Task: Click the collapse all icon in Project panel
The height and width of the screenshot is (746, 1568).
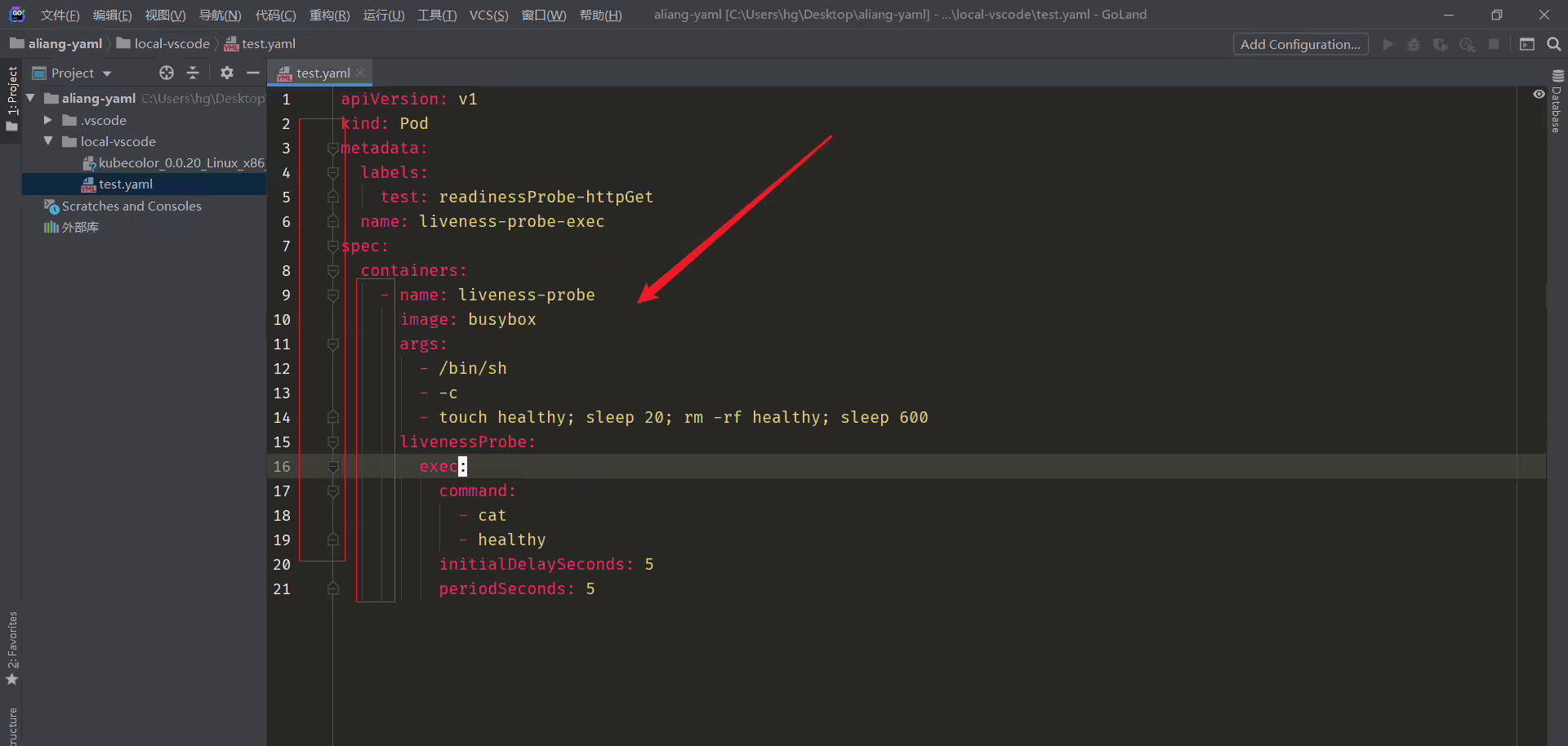Action: (193, 73)
